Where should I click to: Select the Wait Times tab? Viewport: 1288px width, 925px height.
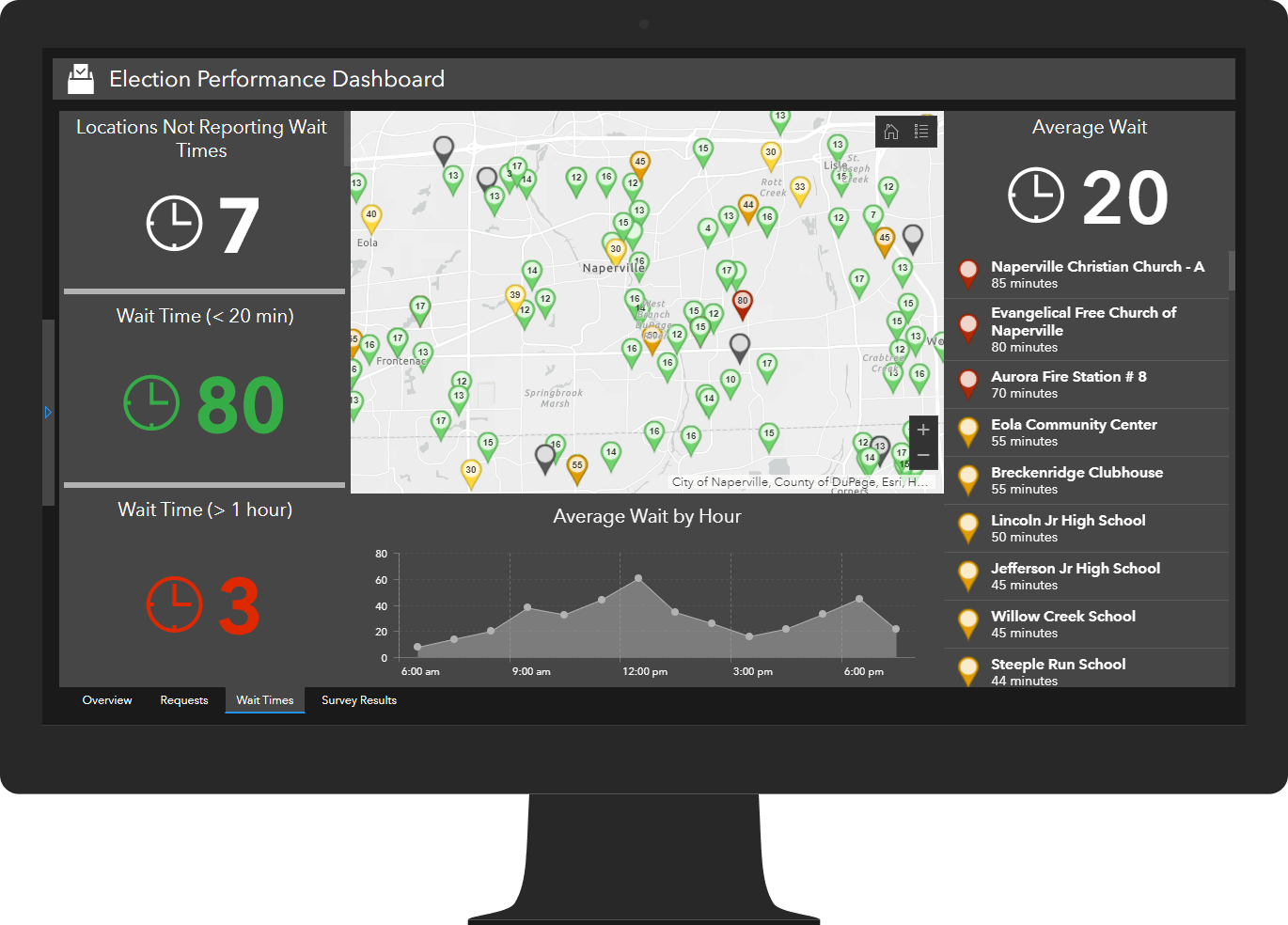coord(265,699)
